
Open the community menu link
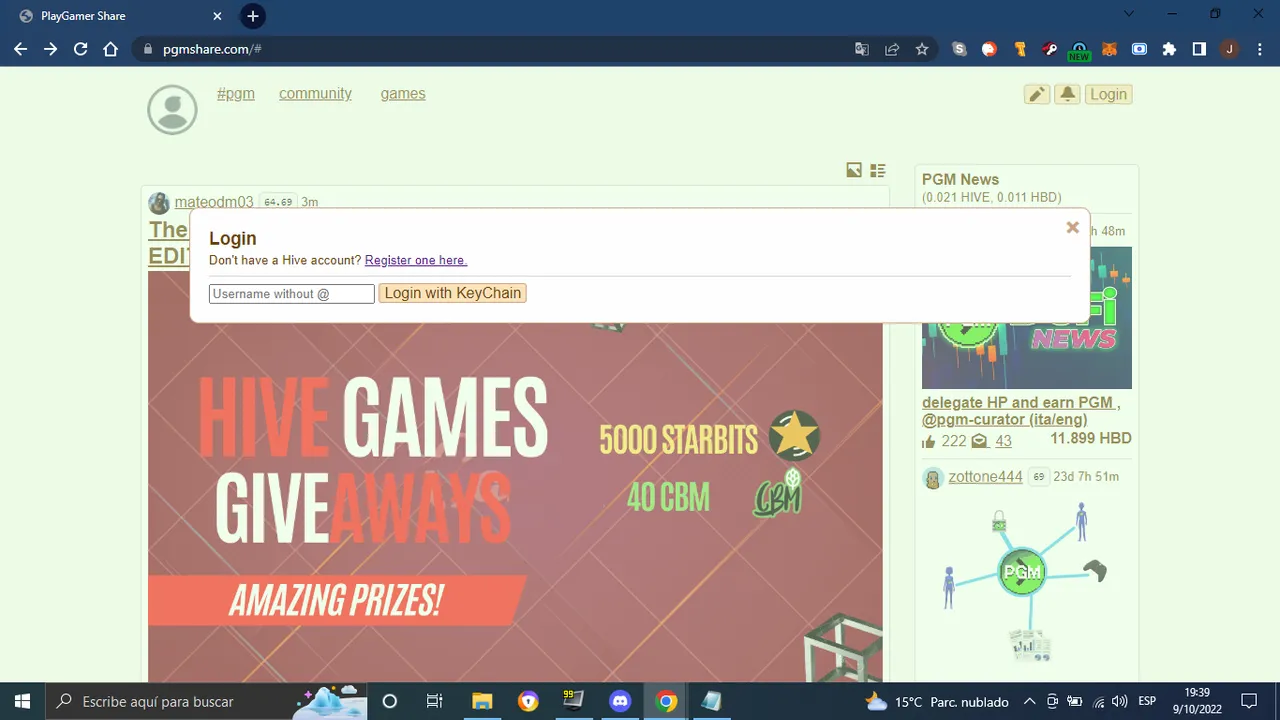click(315, 93)
